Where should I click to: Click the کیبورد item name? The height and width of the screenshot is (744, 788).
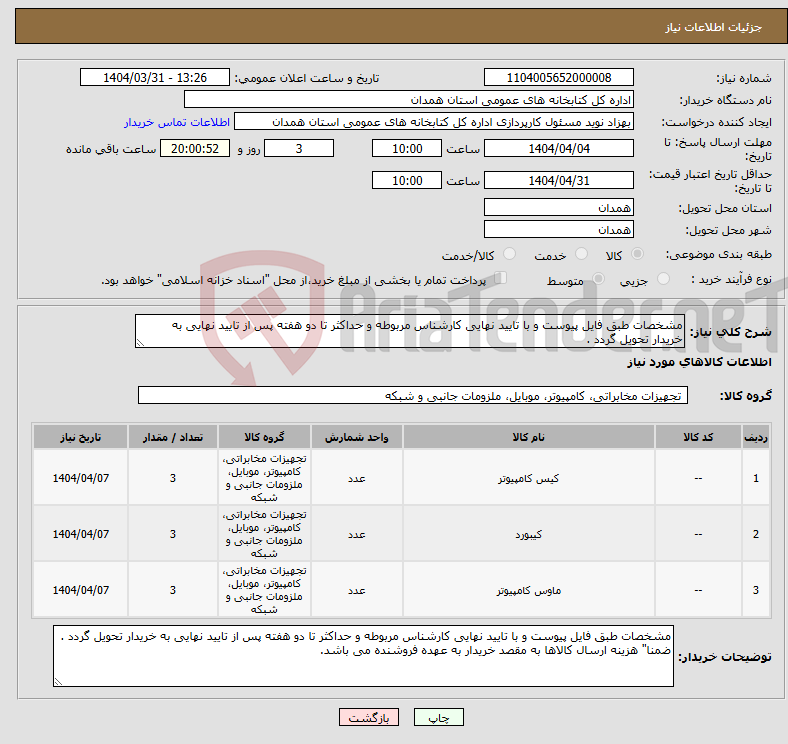coord(529,534)
